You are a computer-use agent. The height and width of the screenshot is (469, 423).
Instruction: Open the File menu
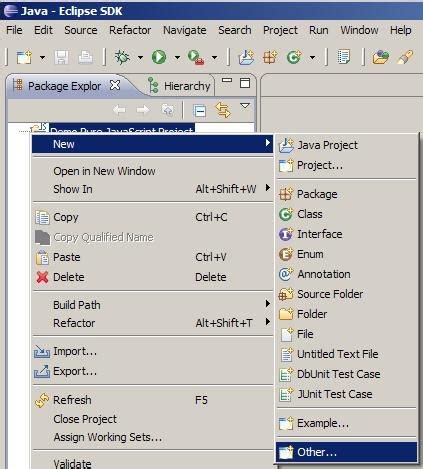(14, 30)
